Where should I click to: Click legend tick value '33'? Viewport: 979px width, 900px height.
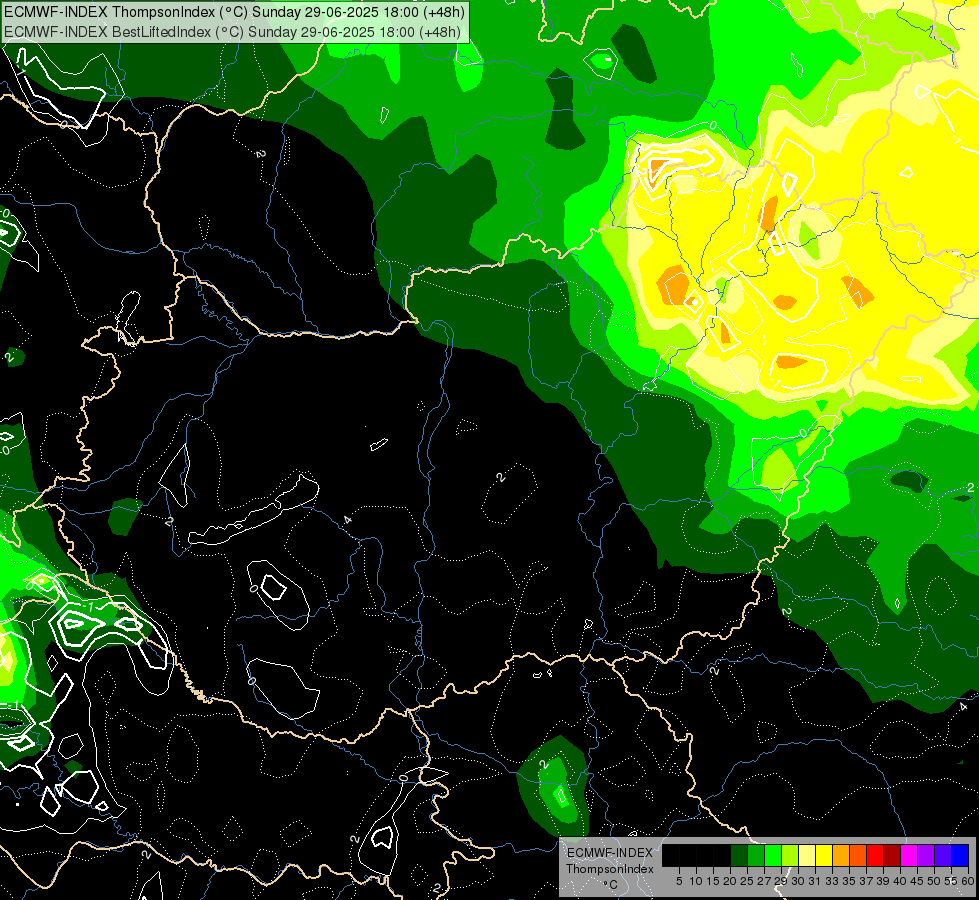coord(832,881)
